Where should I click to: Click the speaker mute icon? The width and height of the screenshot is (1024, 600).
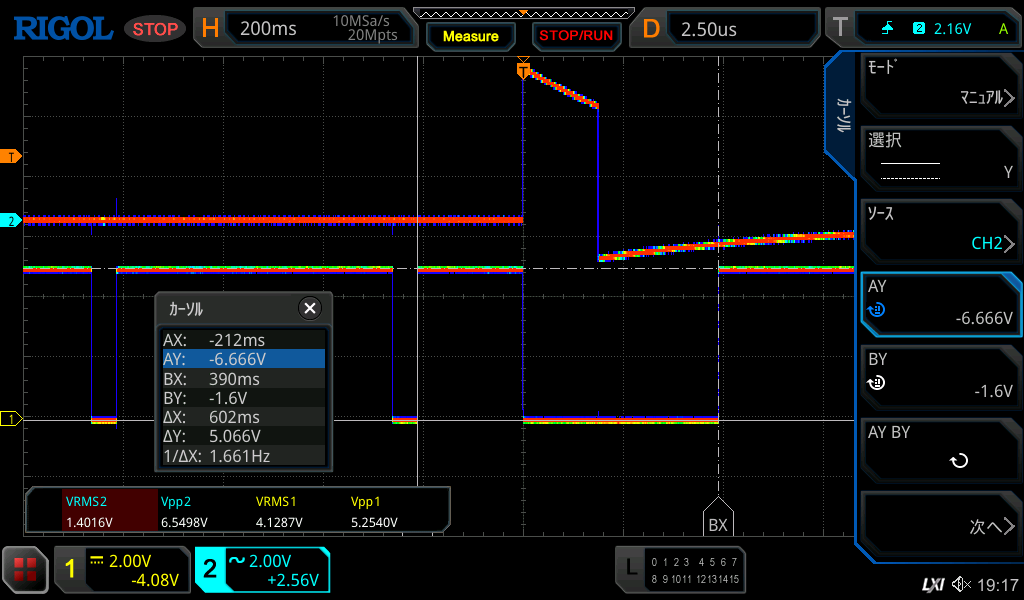(961, 584)
